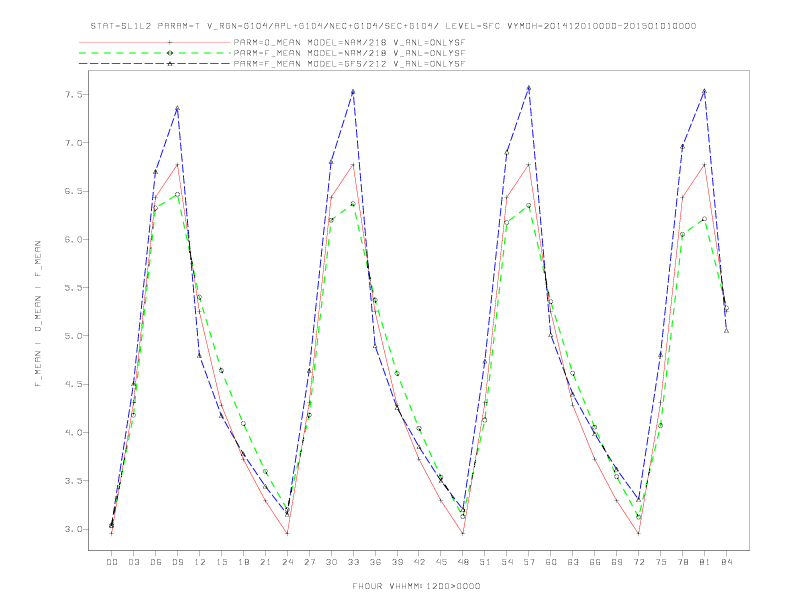Click the 69 forecast hour x-axis label
The height and width of the screenshot is (612, 792).
click(617, 562)
